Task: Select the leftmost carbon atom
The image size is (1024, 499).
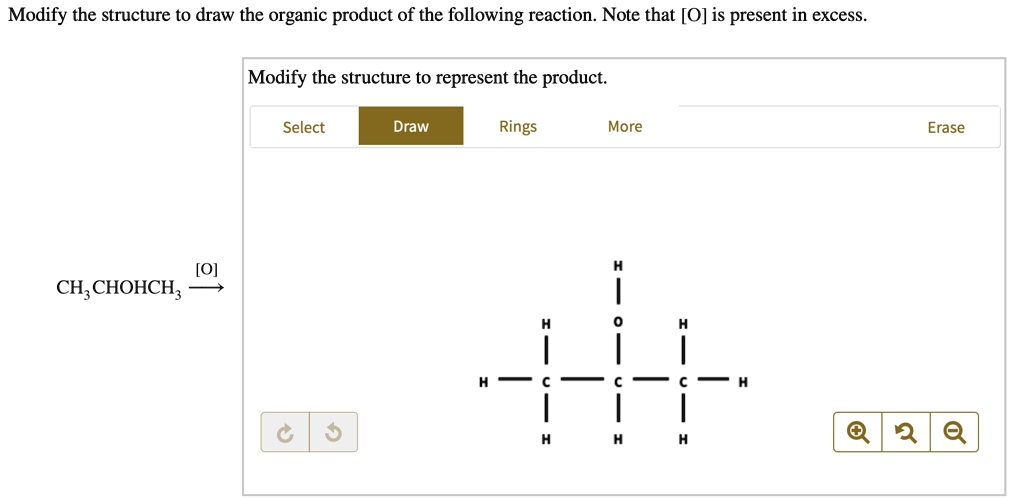Action: pyautogui.click(x=546, y=381)
